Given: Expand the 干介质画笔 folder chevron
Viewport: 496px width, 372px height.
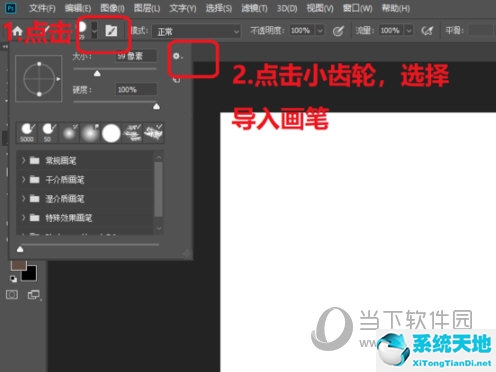Looking at the screenshot, I should 23,180.
